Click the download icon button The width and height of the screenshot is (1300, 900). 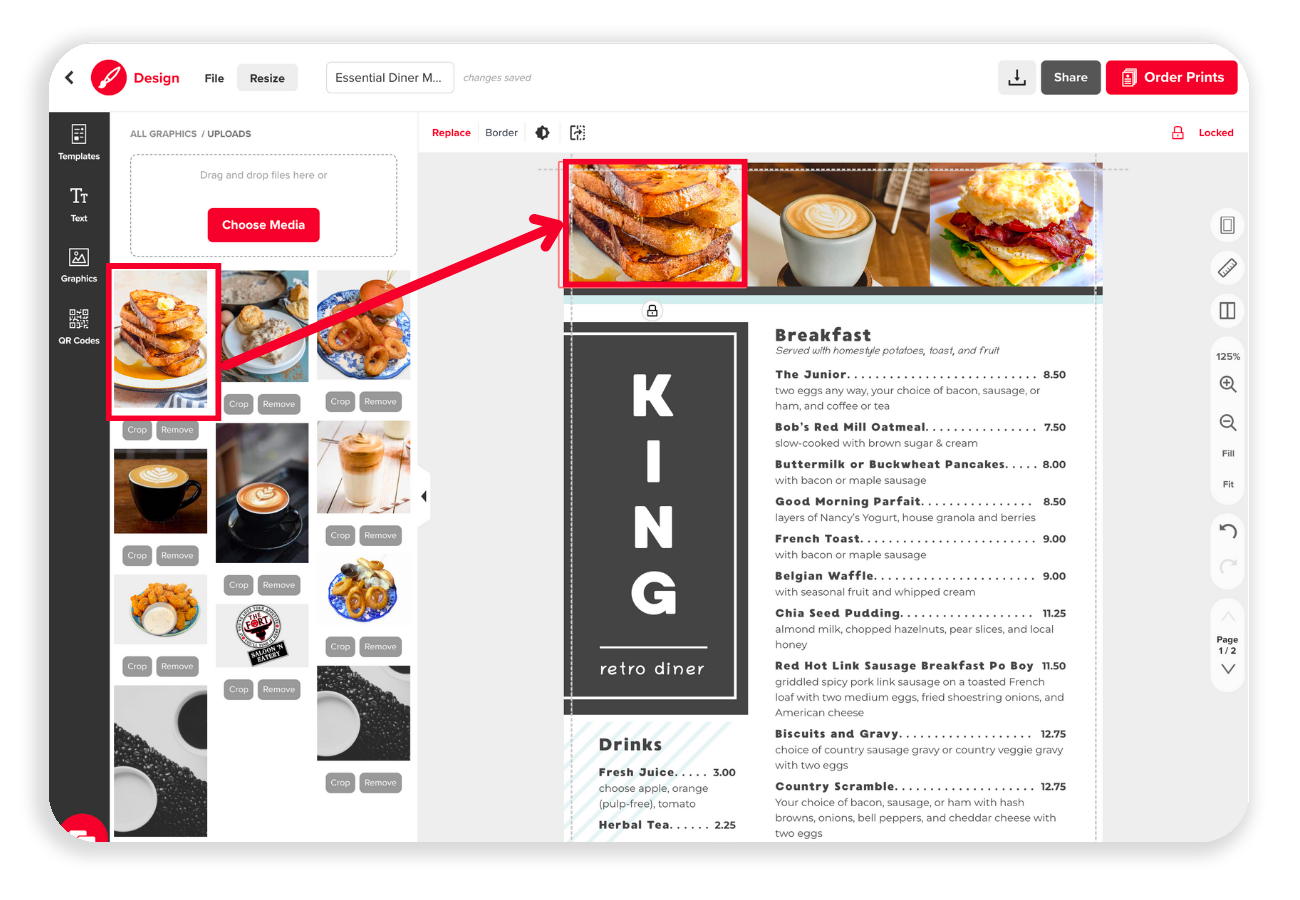point(1017,78)
